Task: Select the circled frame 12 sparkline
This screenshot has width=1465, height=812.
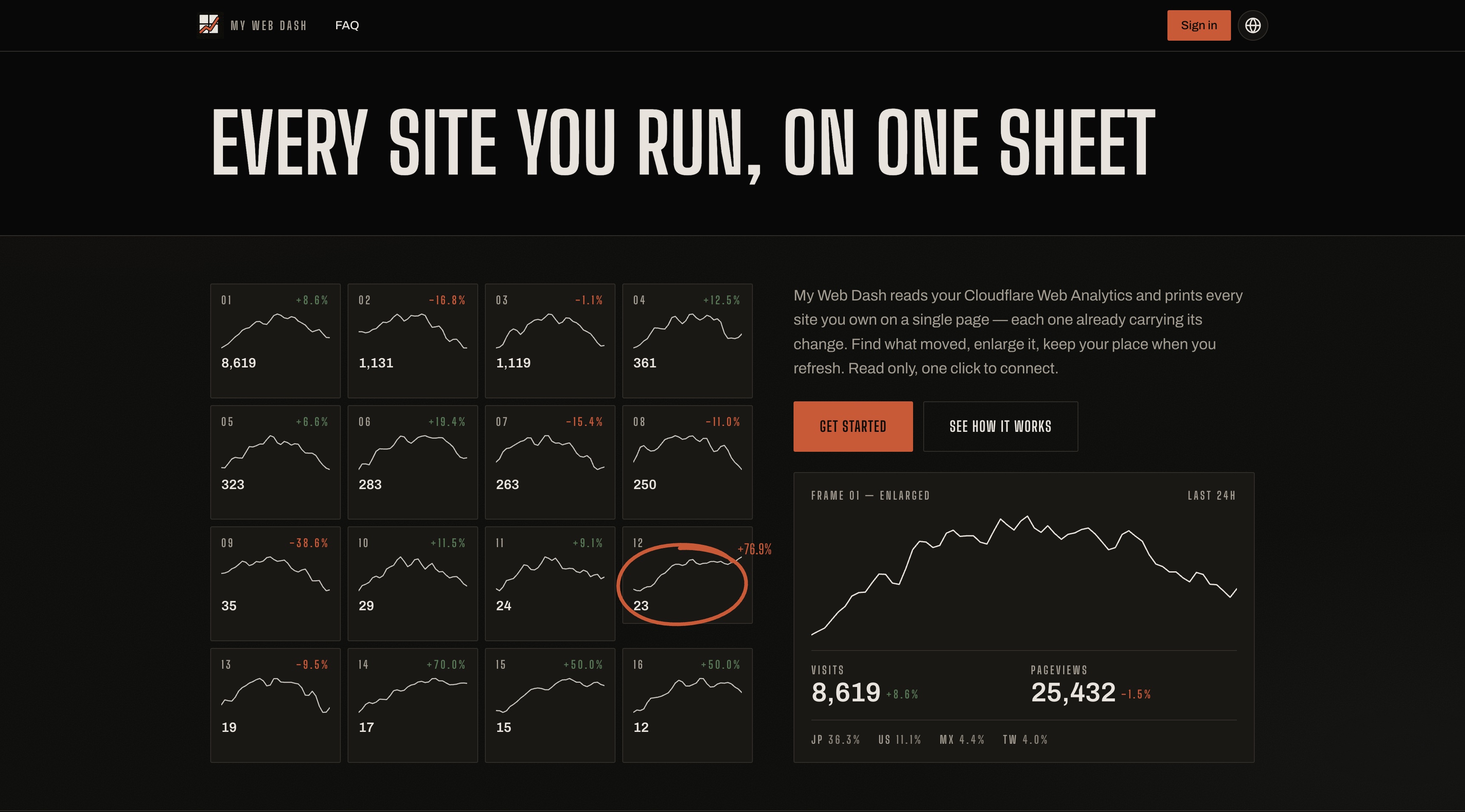Action: tap(687, 575)
